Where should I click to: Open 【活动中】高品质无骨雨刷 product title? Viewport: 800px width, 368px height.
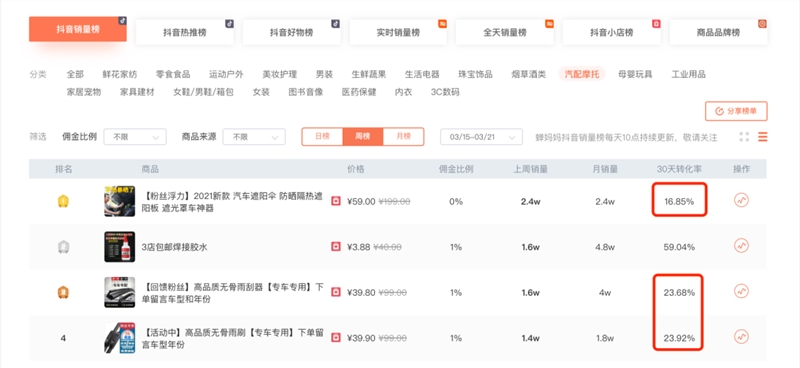[x=233, y=338]
